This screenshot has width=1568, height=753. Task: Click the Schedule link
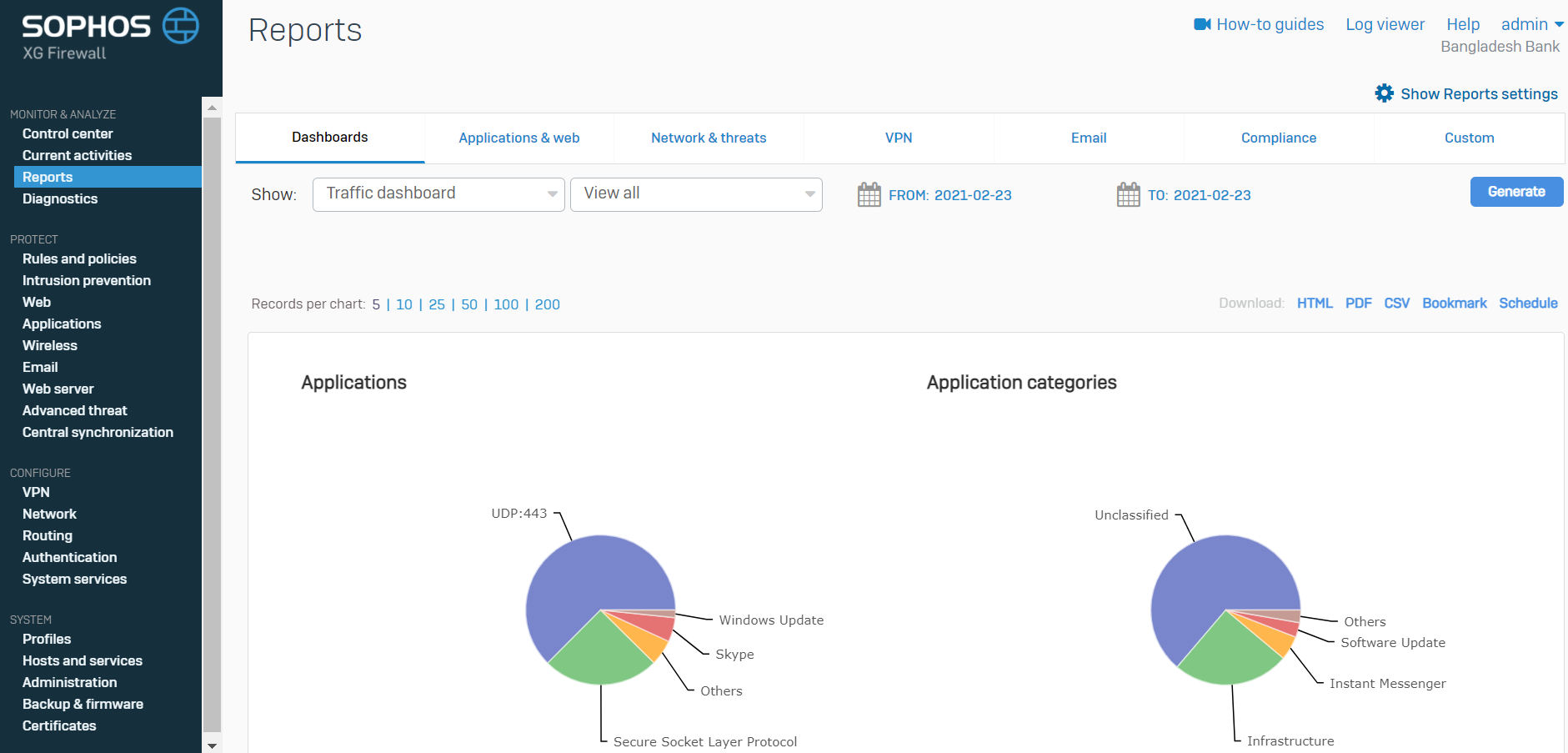pos(1528,303)
